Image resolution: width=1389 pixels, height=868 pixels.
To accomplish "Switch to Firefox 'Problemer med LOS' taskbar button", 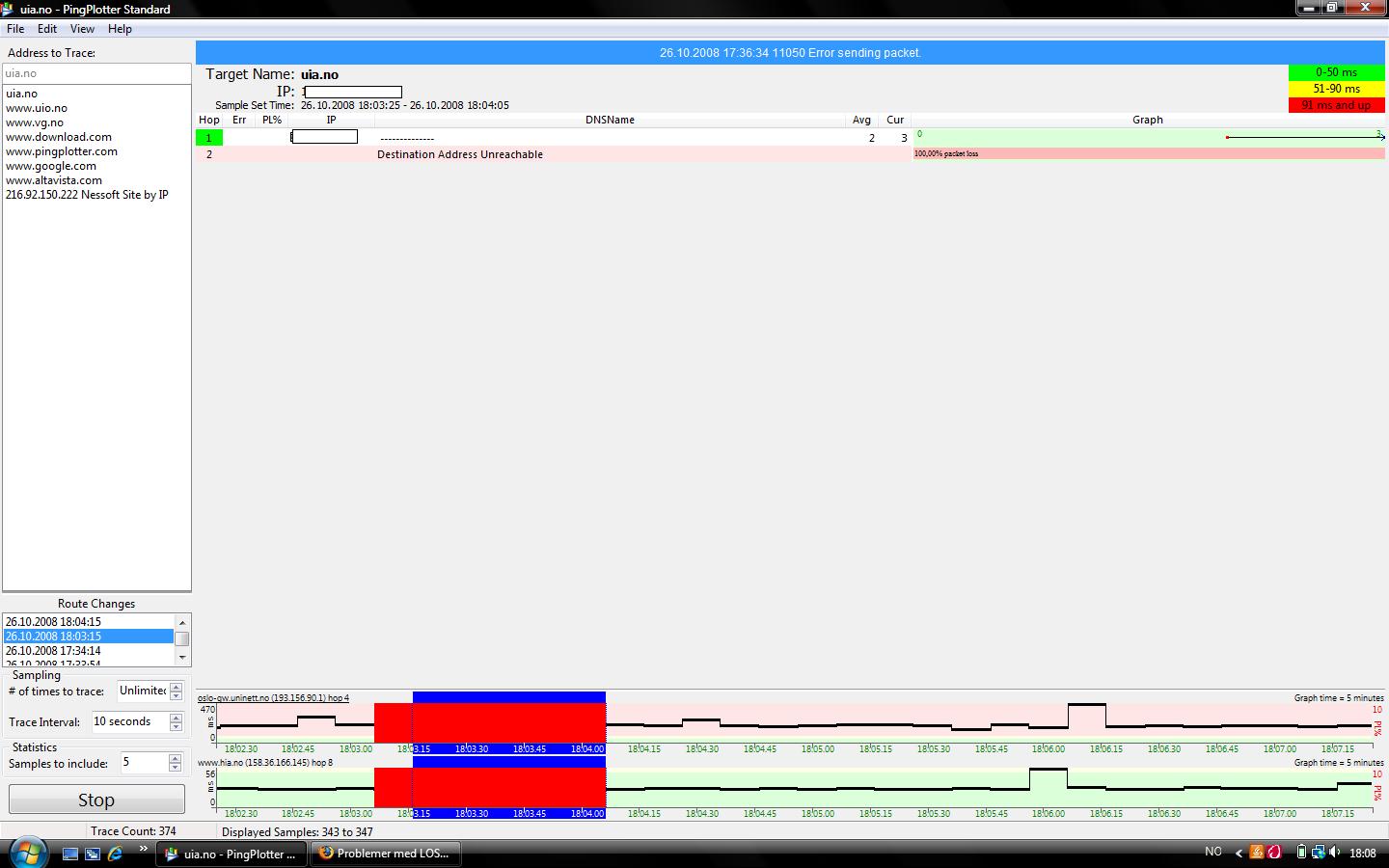I will [386, 854].
